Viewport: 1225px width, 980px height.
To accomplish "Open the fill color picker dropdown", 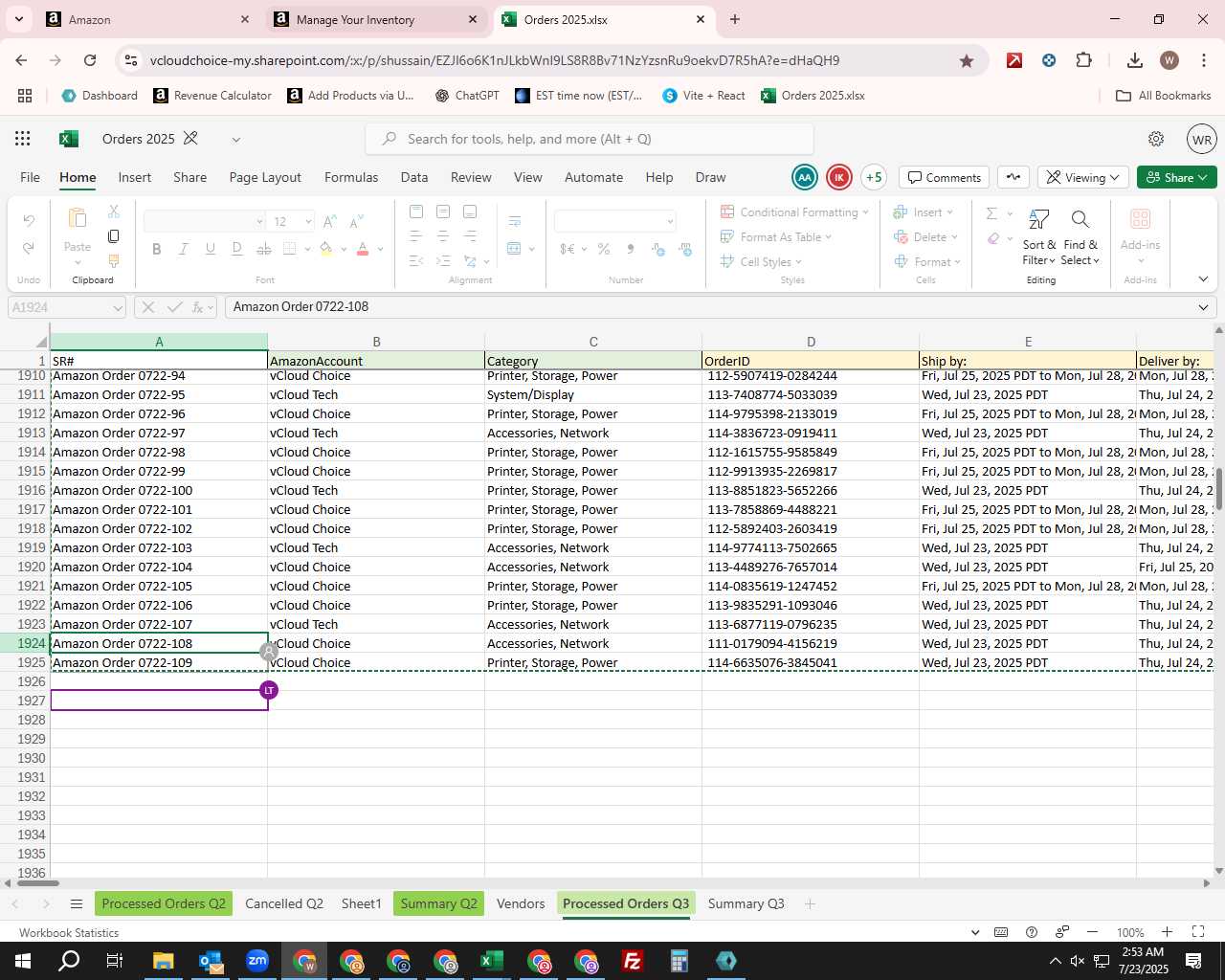I will point(343,249).
